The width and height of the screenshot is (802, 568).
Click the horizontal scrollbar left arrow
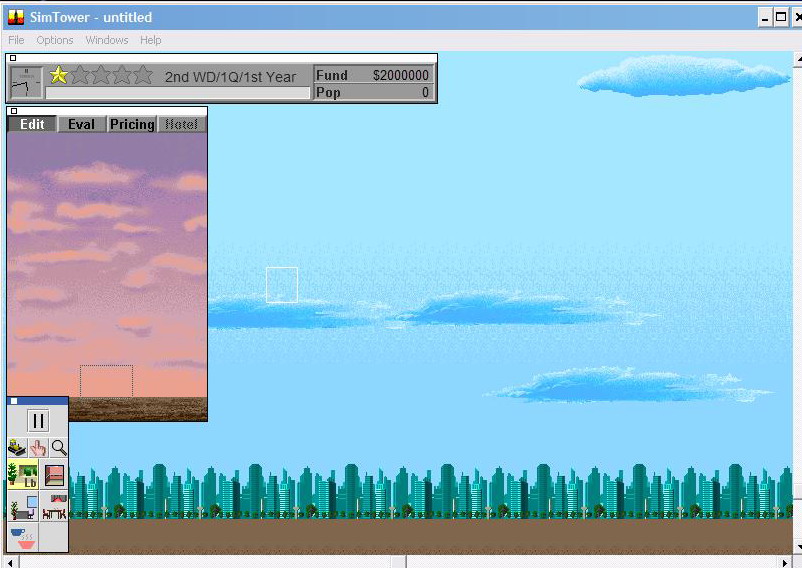(x=10, y=563)
